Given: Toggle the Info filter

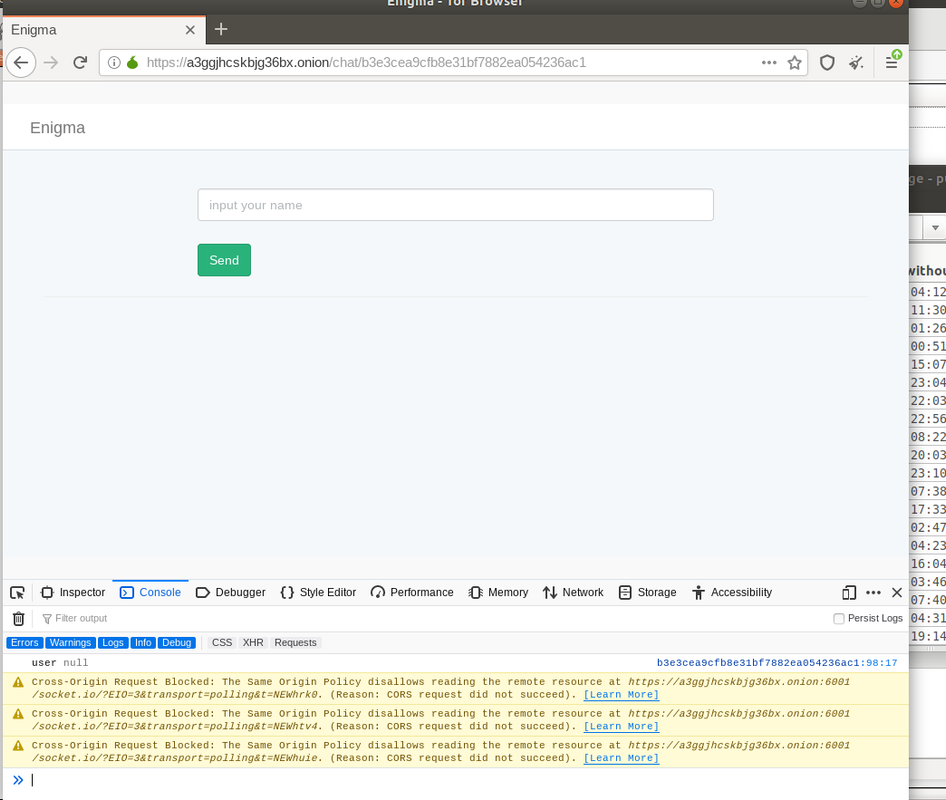Looking at the screenshot, I should (x=143, y=643).
